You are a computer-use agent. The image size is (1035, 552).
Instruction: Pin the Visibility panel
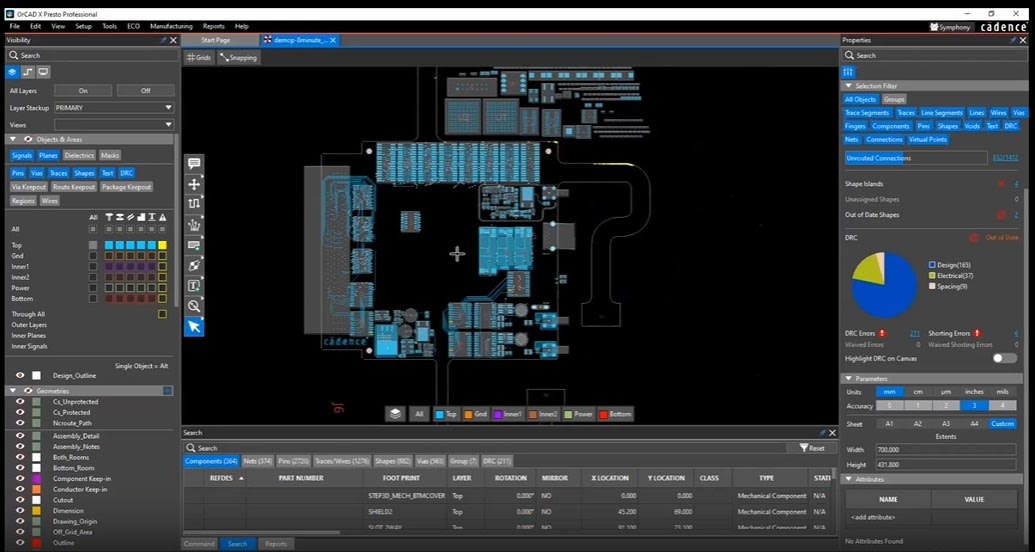163,40
